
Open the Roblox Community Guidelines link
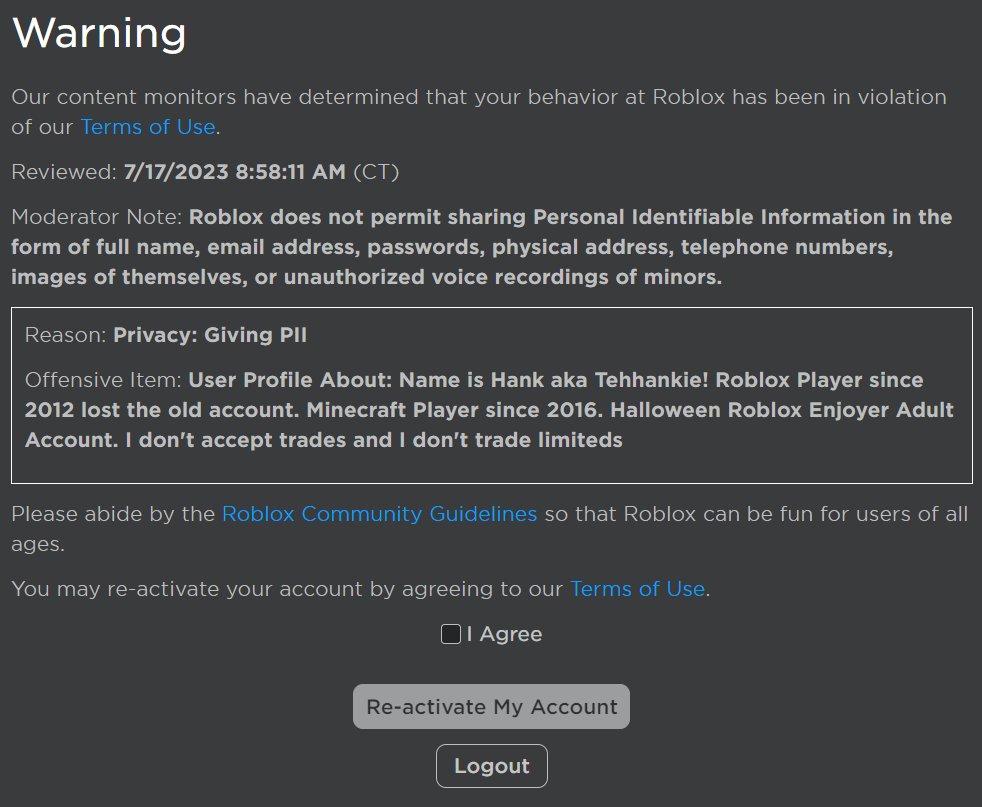(x=380, y=514)
